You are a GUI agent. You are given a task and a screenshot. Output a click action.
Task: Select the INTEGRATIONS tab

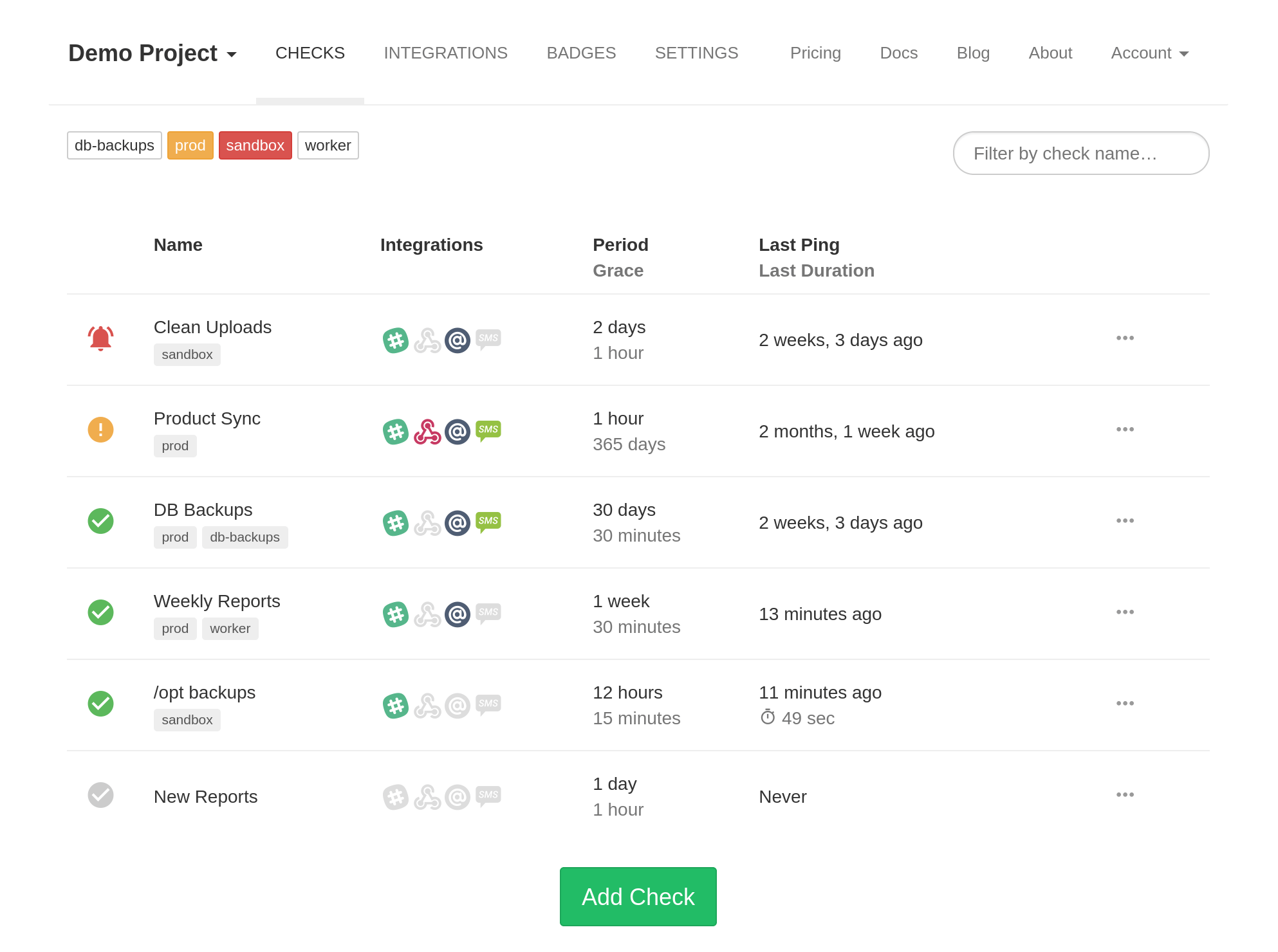click(446, 53)
